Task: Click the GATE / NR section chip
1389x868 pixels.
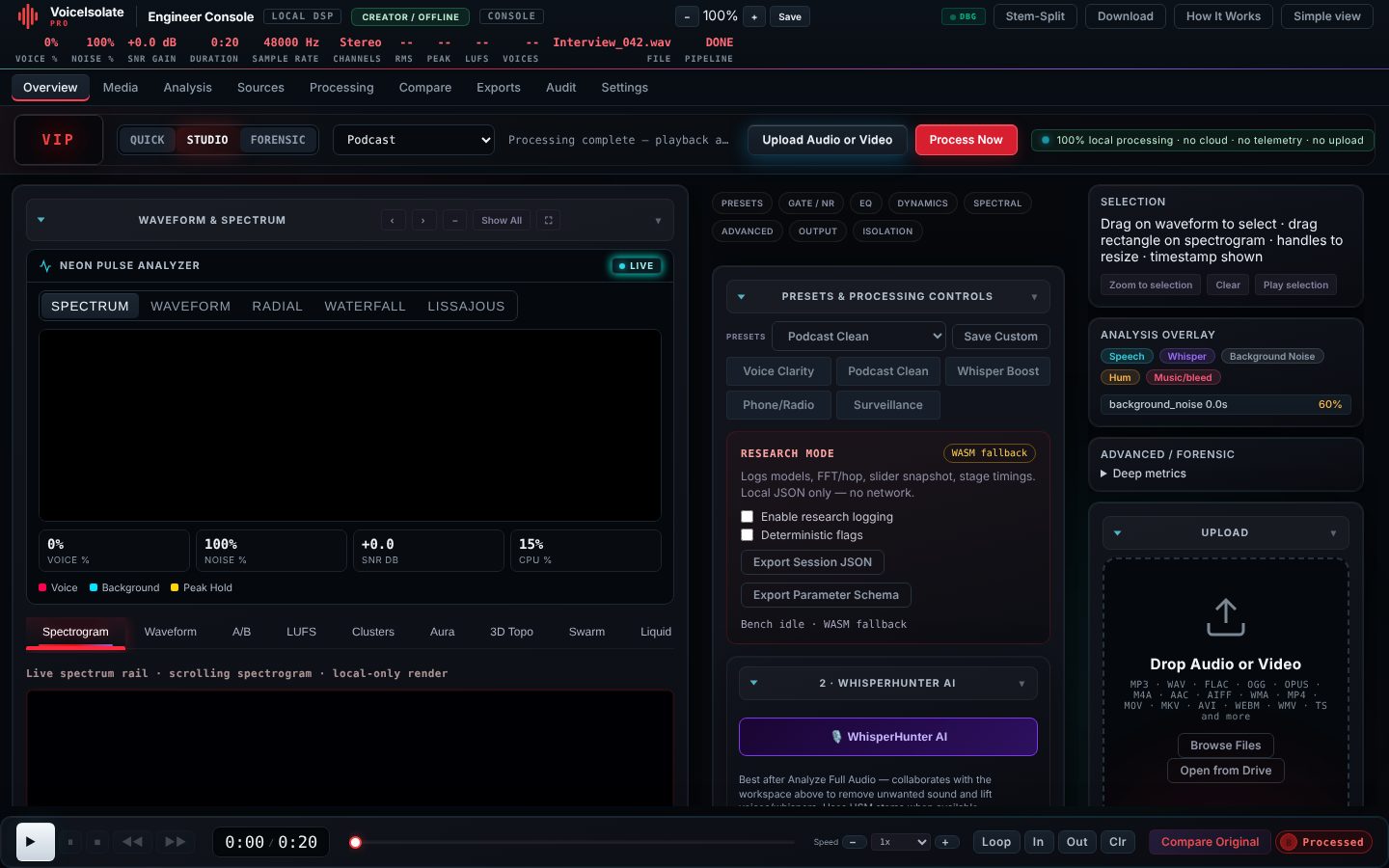Action: coord(811,203)
